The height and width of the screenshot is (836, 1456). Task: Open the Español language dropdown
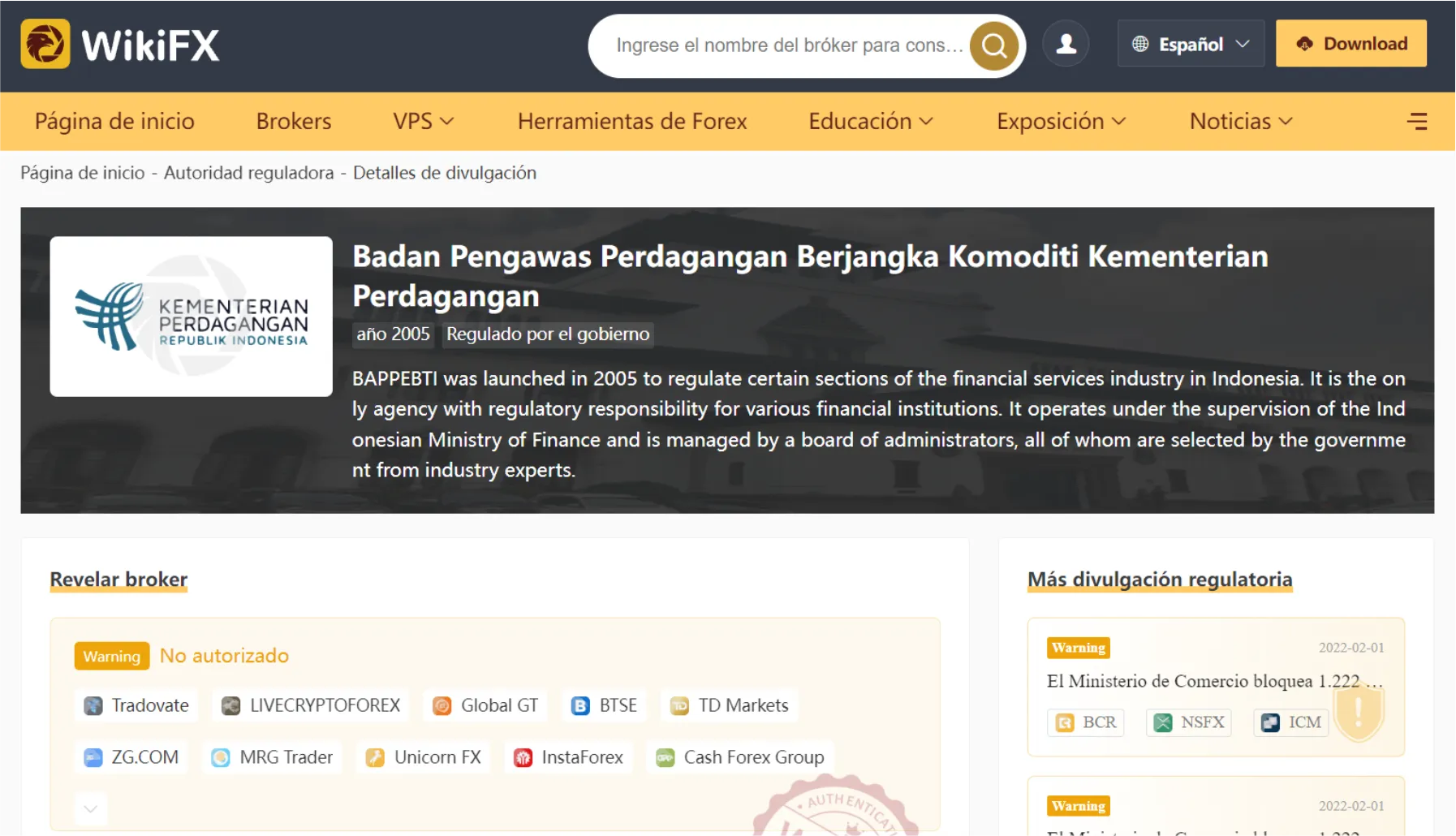point(1191,44)
